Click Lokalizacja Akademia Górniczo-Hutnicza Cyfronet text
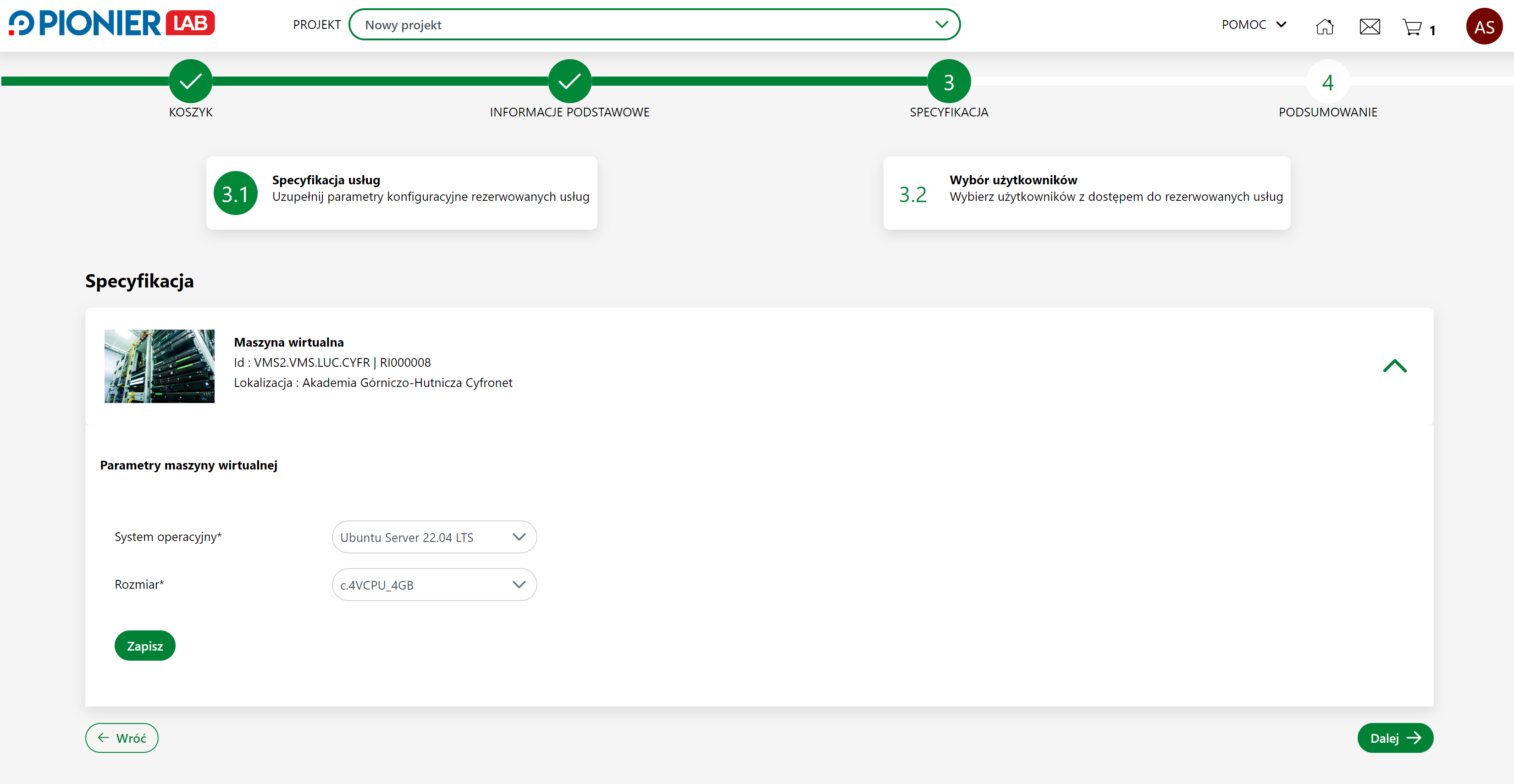The height and width of the screenshot is (784, 1514). 373,382
